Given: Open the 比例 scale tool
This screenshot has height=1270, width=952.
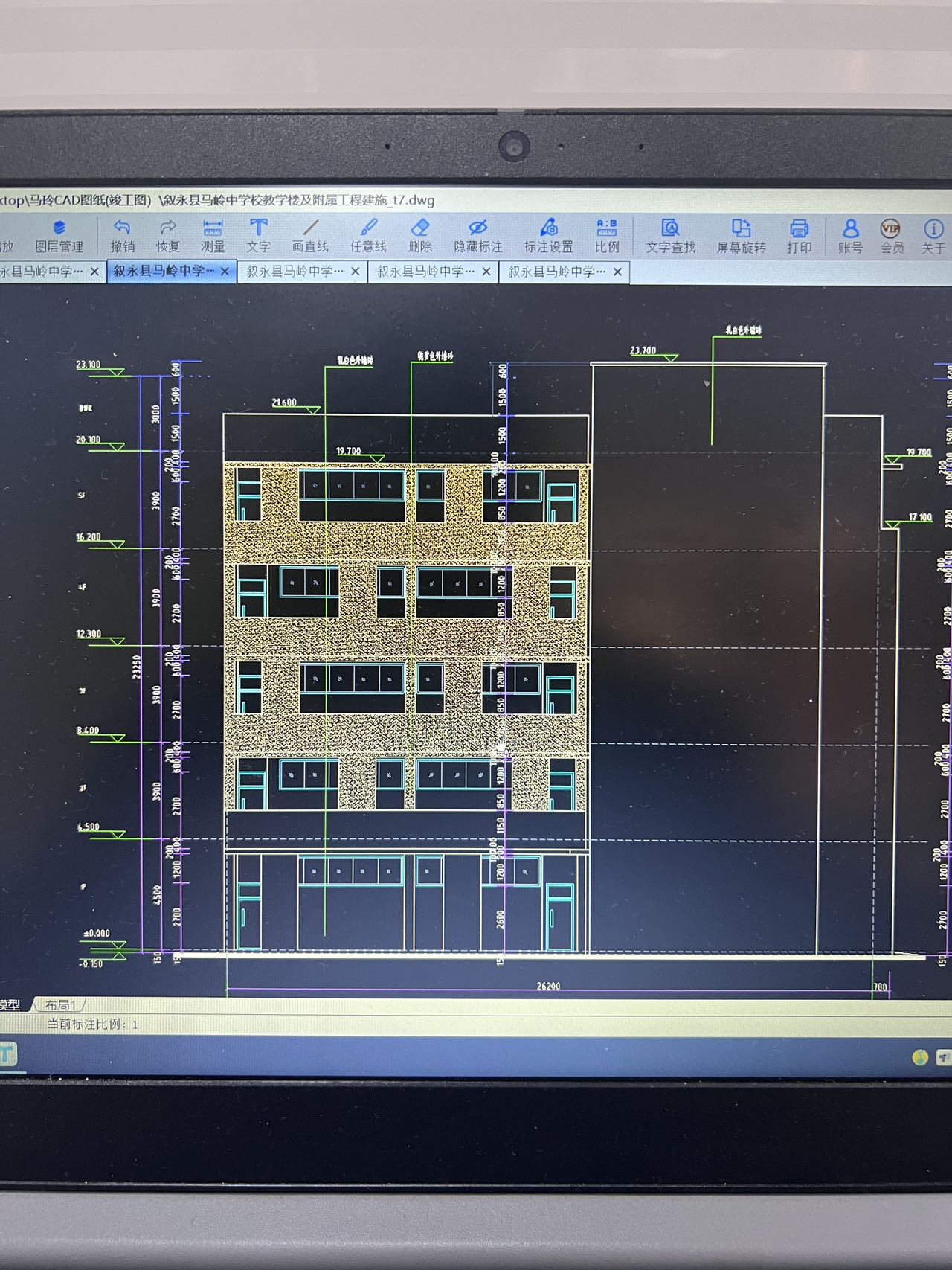Looking at the screenshot, I should click(607, 236).
